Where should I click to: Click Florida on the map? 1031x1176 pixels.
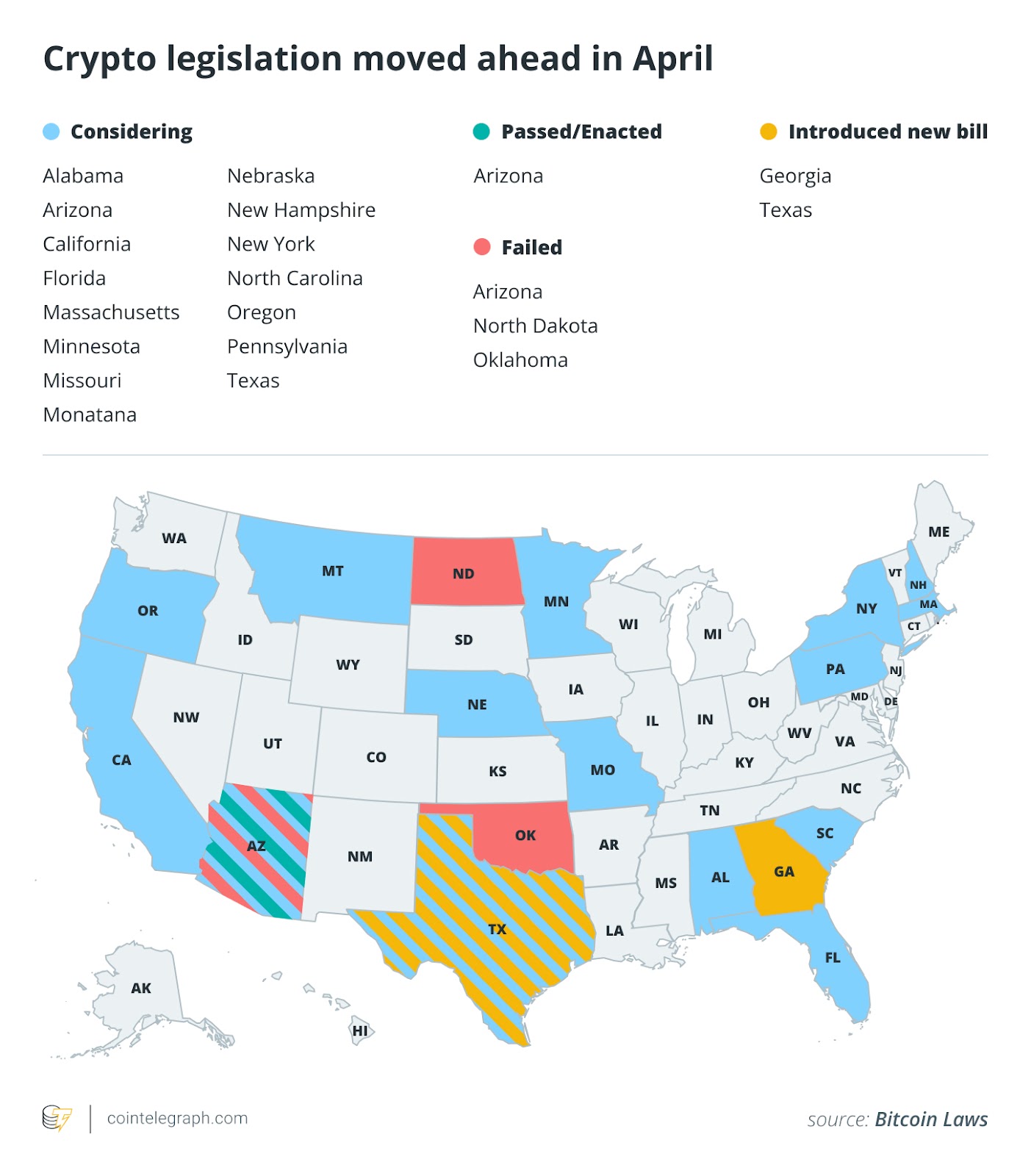click(x=833, y=957)
